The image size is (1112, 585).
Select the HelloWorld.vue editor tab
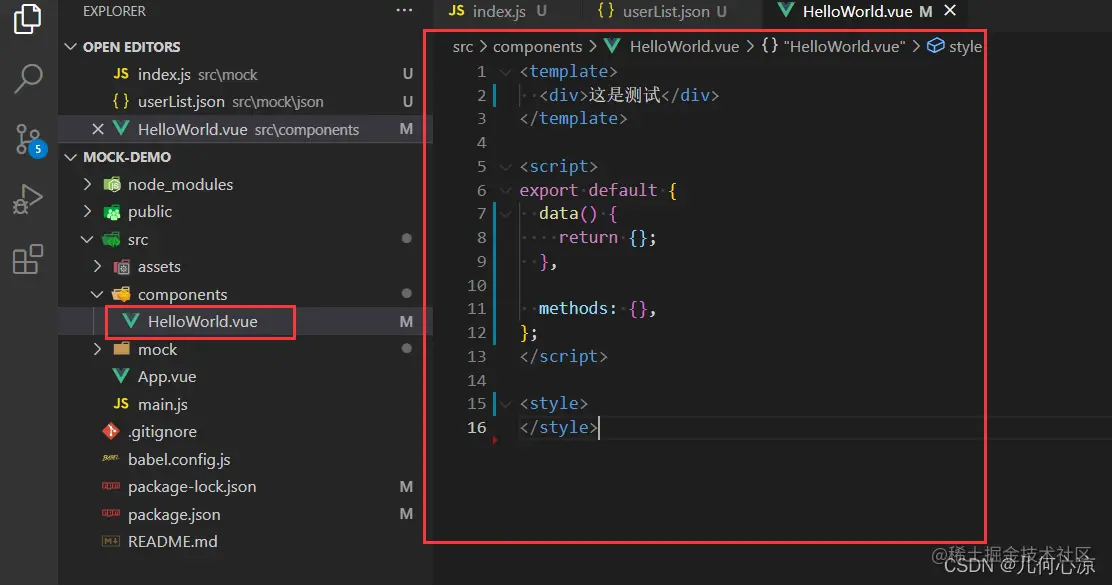point(857,11)
